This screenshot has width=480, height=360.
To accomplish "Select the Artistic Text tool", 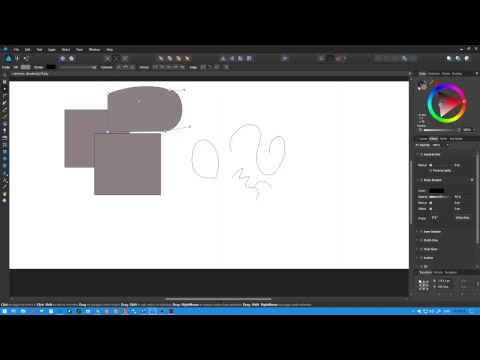I will (x=5, y=180).
